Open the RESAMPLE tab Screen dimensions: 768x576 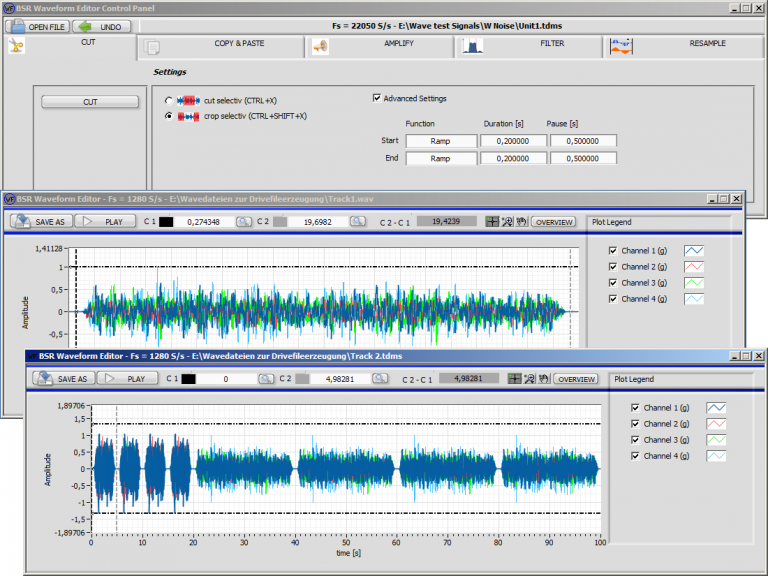coord(707,44)
